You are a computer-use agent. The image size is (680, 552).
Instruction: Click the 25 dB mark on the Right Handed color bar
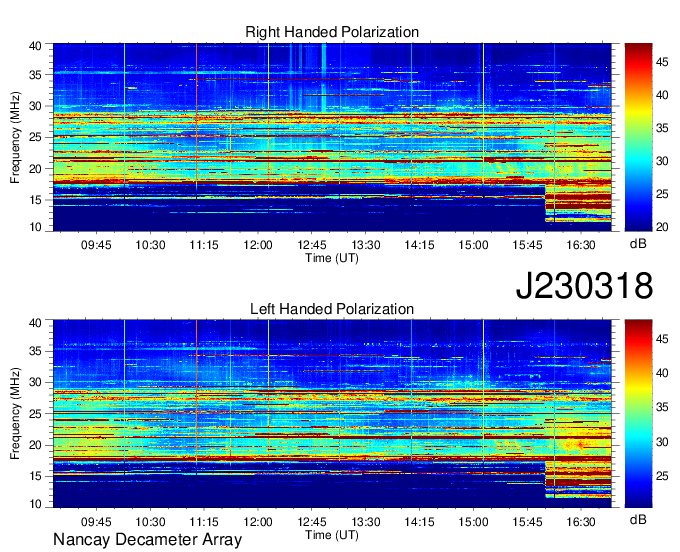662,194
